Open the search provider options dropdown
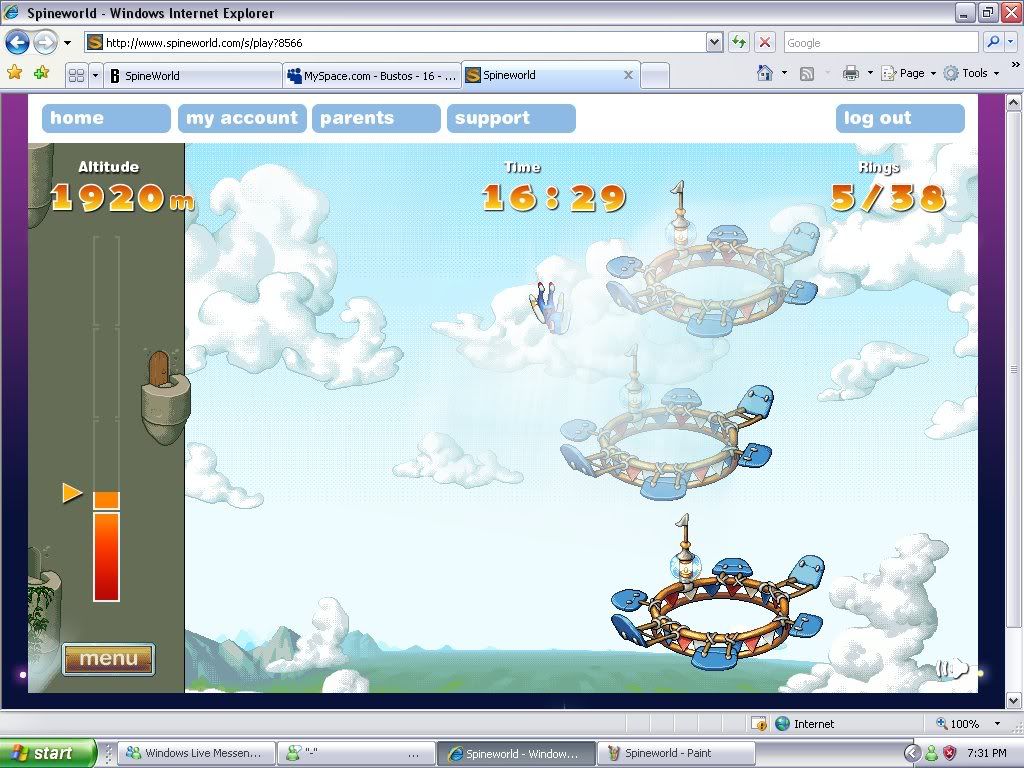Viewport: 1024px width, 768px height. [x=1010, y=42]
